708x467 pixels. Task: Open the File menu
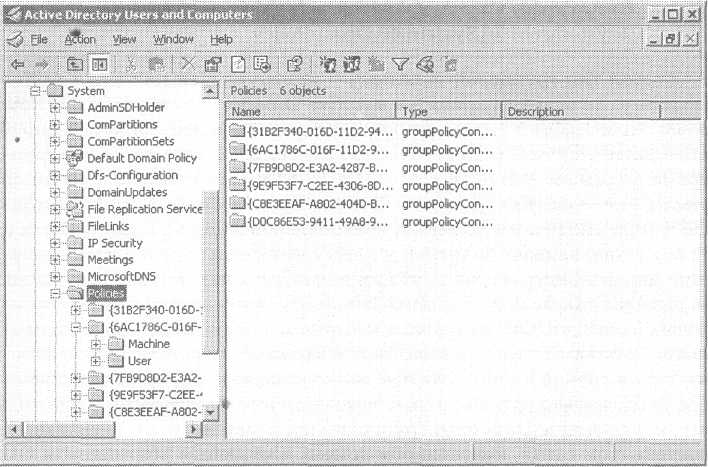point(39,40)
